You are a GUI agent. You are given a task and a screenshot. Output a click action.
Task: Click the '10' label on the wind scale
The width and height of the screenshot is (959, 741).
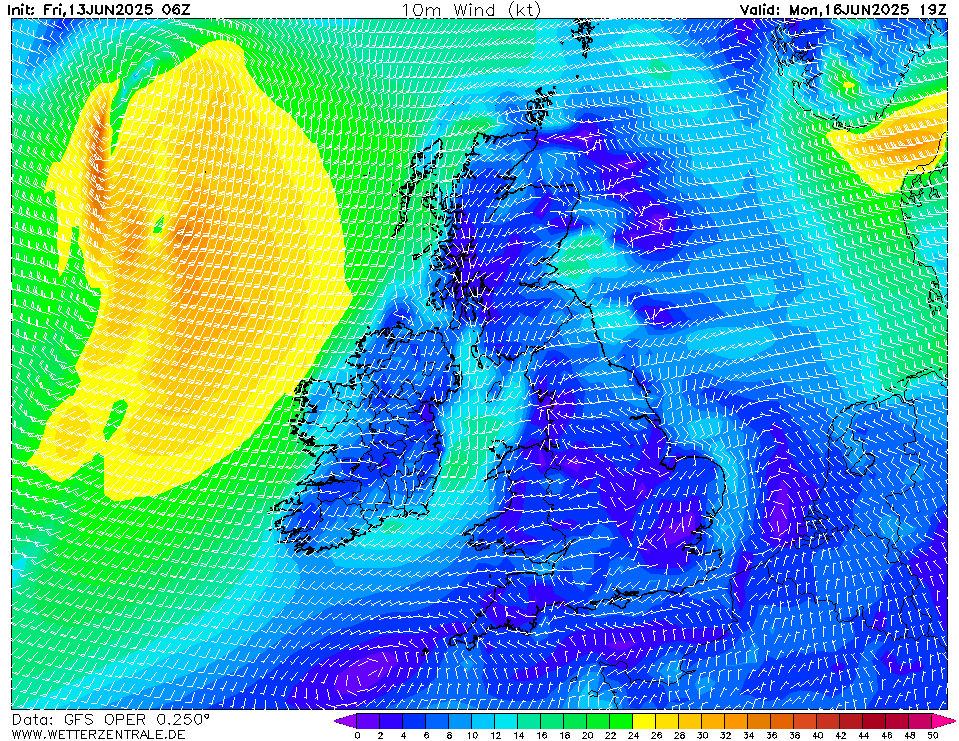pos(472,735)
